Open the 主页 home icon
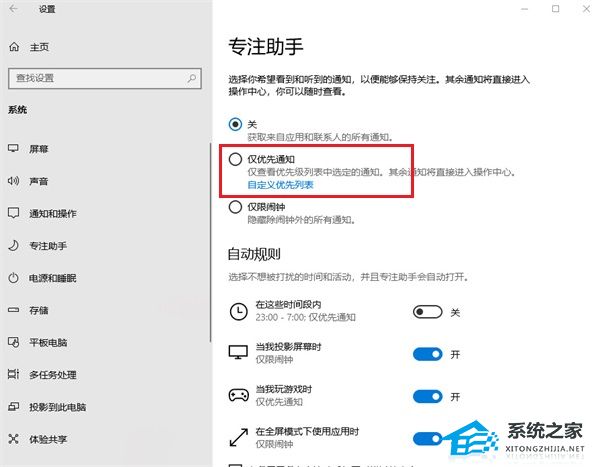Screen dimensions: 600x467 click(x=14, y=47)
